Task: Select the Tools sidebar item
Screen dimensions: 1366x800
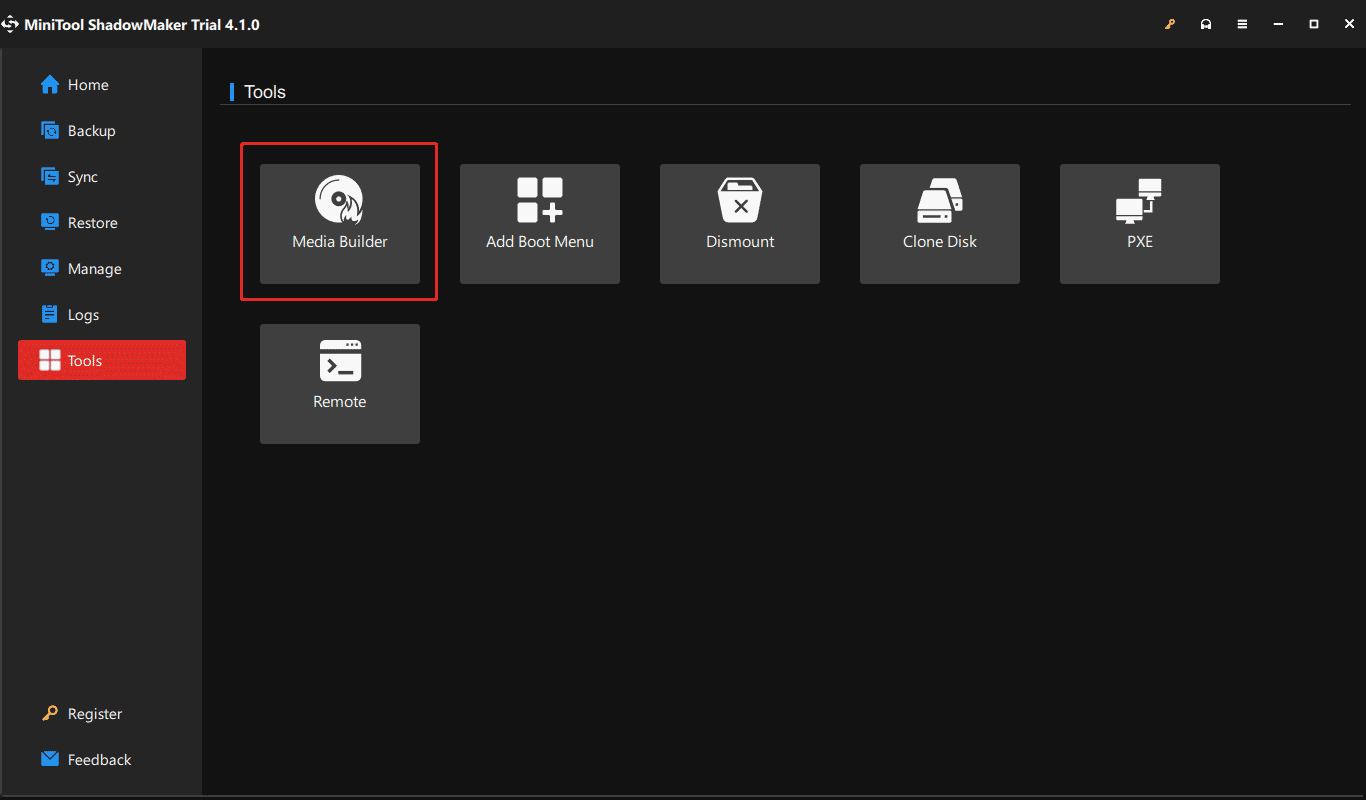Action: [x=102, y=360]
